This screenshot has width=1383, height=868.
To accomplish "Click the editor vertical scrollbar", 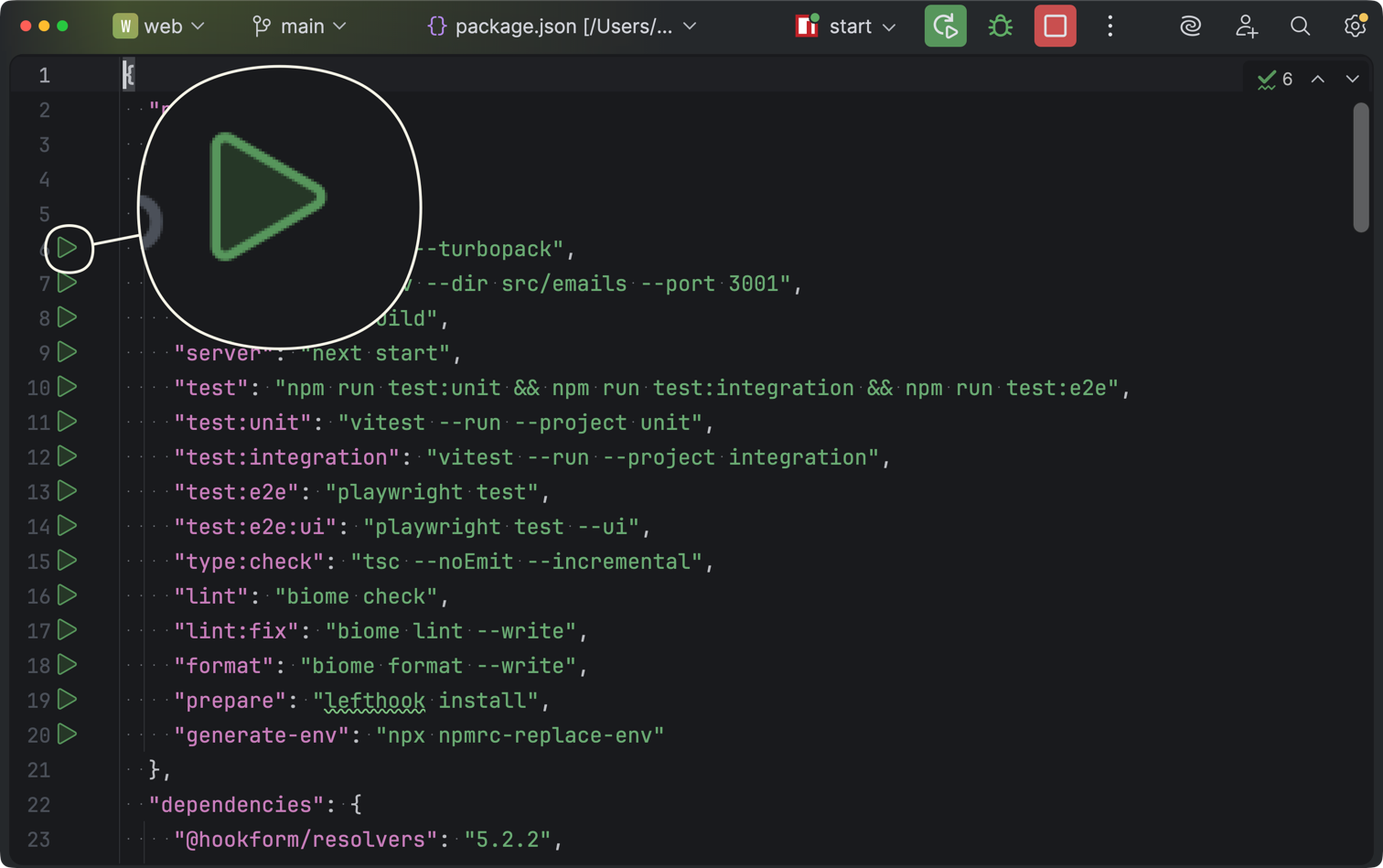I will click(1361, 167).
